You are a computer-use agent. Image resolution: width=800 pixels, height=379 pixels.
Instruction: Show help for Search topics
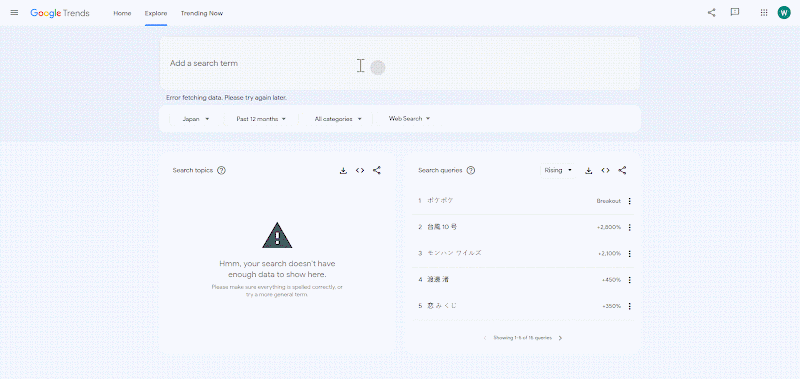(221, 170)
